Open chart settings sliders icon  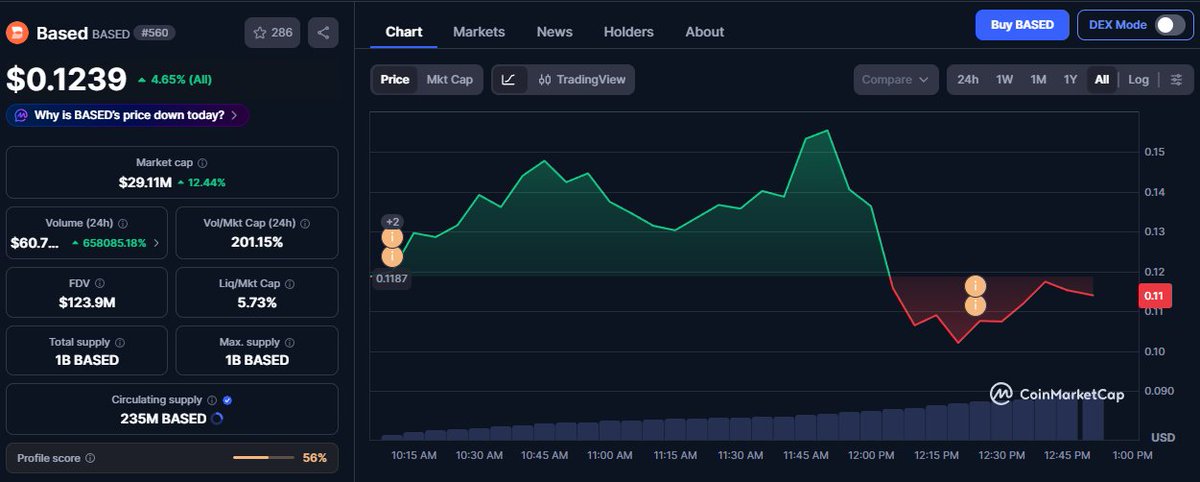click(1177, 79)
